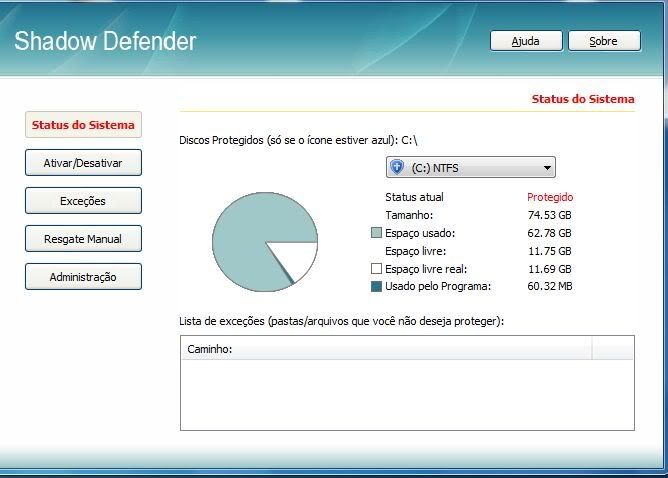The width and height of the screenshot is (668, 478).
Task: Click the 11.75 GB free space value
Action: tap(550, 251)
